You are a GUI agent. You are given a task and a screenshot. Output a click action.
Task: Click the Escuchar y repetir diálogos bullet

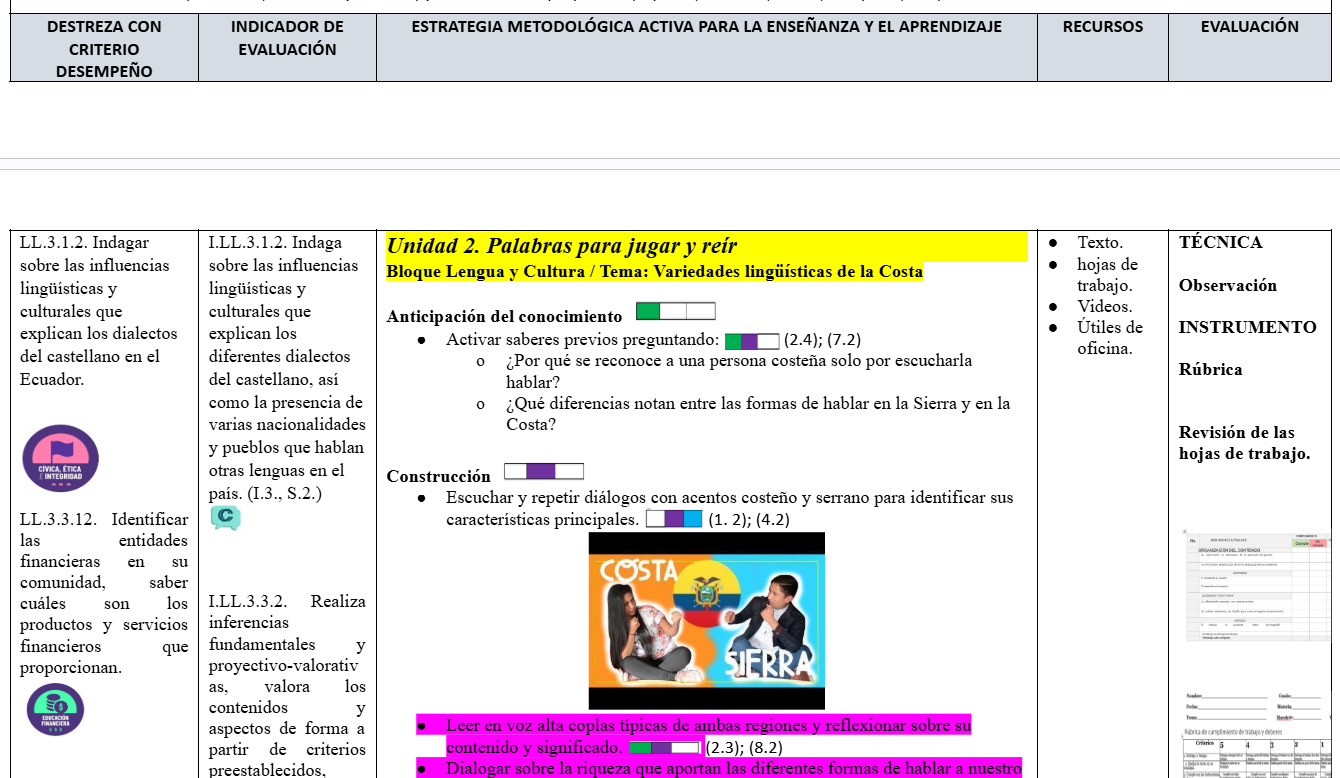pyautogui.click(x=730, y=508)
